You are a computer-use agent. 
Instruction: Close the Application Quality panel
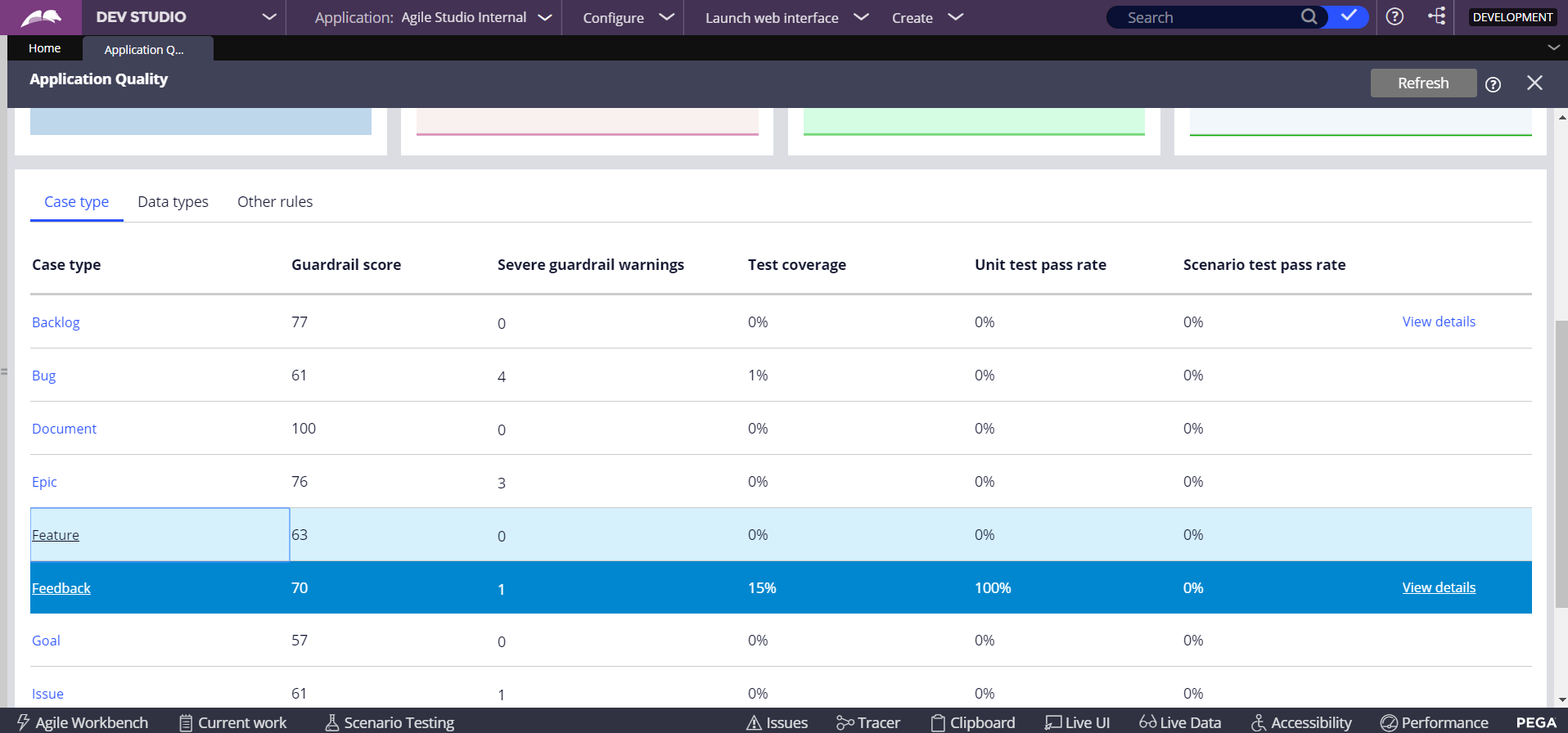[x=1534, y=83]
